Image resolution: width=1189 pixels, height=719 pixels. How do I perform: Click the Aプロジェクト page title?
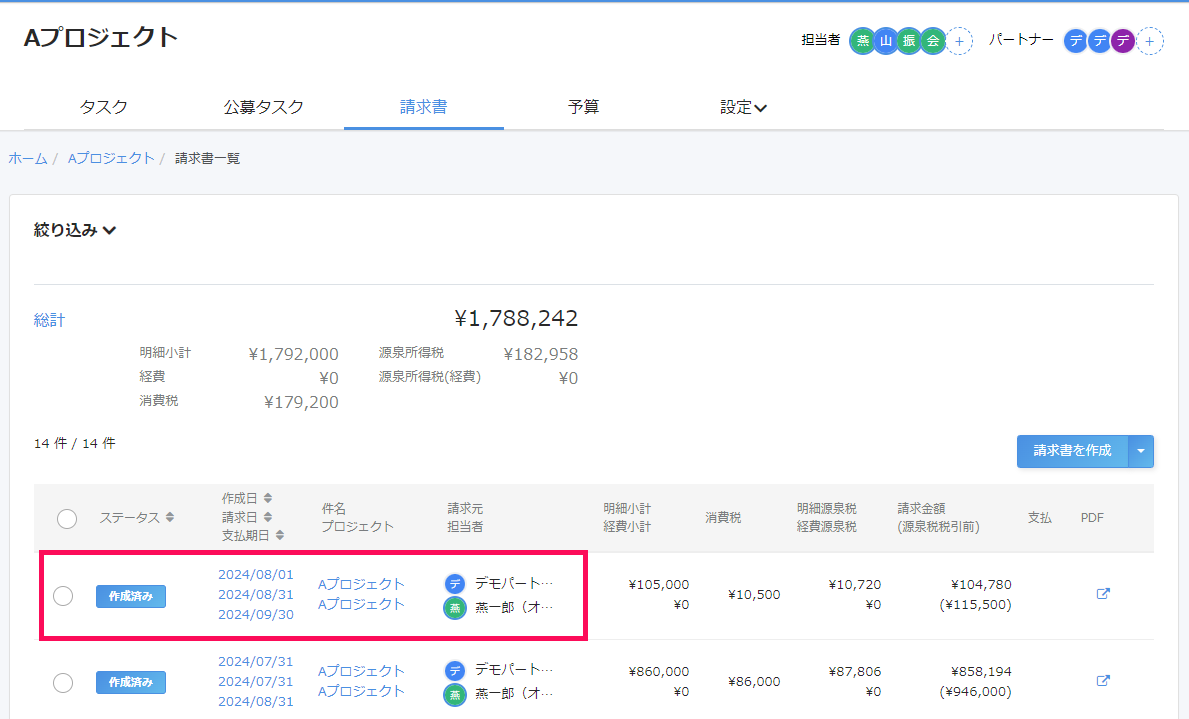[101, 38]
